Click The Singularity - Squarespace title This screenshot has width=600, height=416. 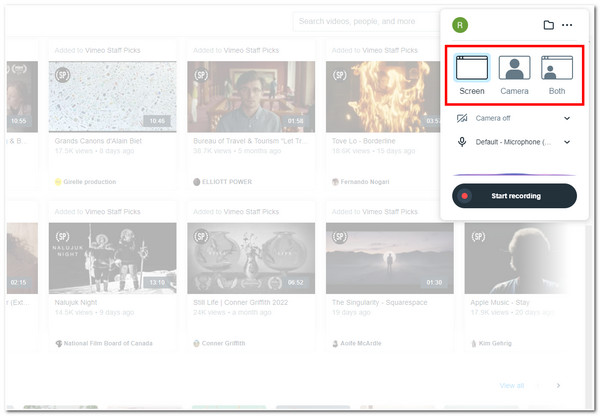pos(380,302)
